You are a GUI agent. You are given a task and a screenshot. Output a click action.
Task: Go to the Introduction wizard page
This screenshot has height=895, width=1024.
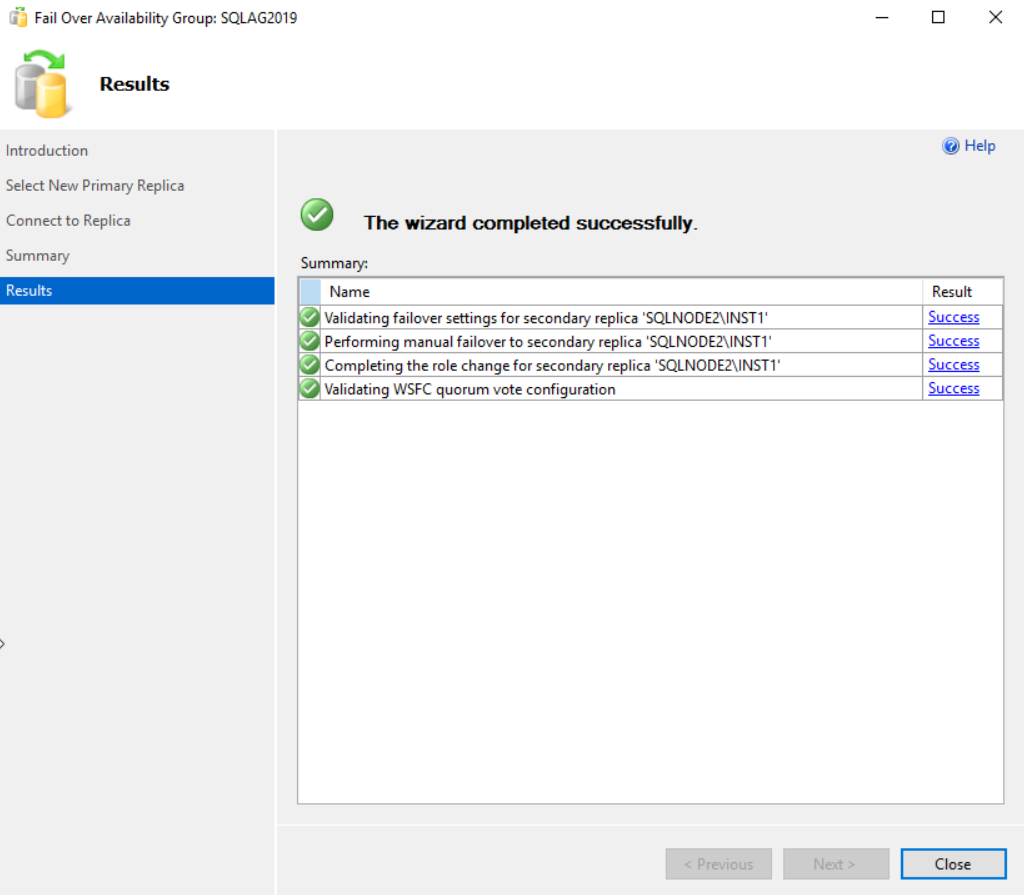click(x=47, y=150)
